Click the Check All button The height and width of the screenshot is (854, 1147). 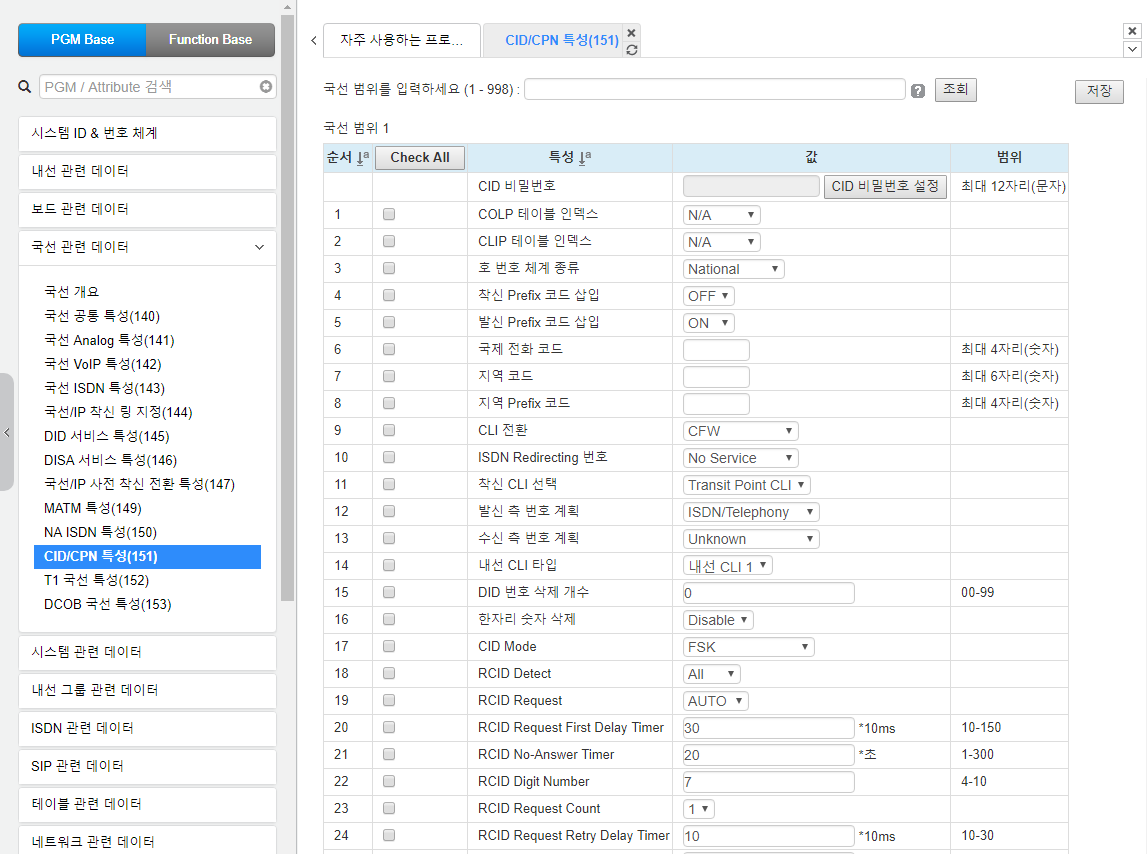tap(420, 157)
